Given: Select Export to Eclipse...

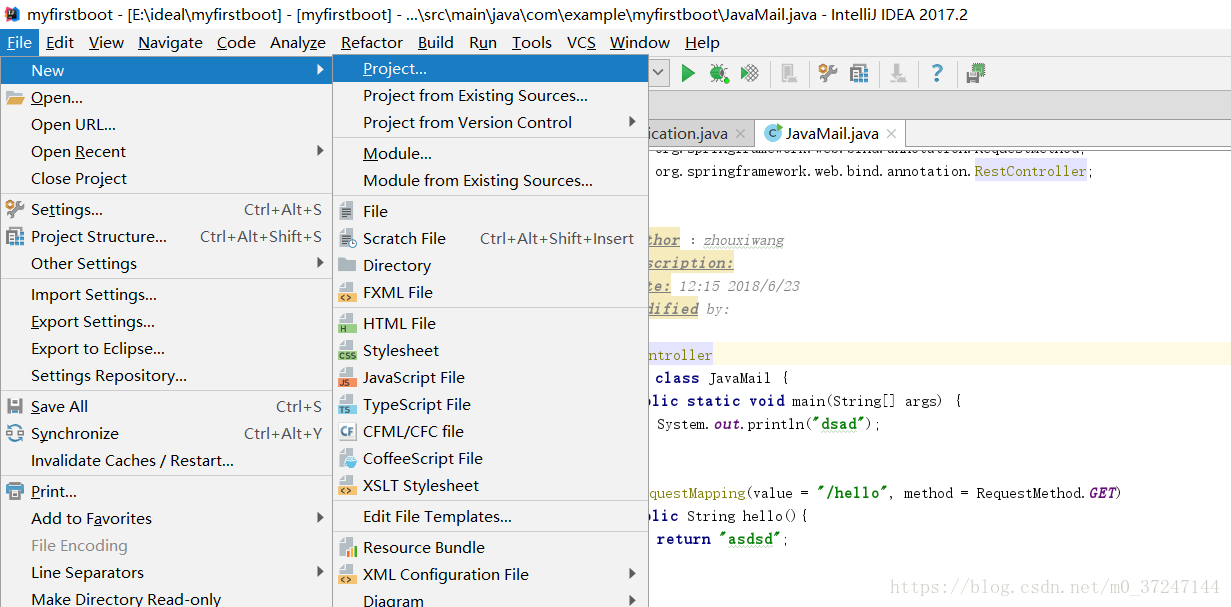Looking at the screenshot, I should pos(166,349).
